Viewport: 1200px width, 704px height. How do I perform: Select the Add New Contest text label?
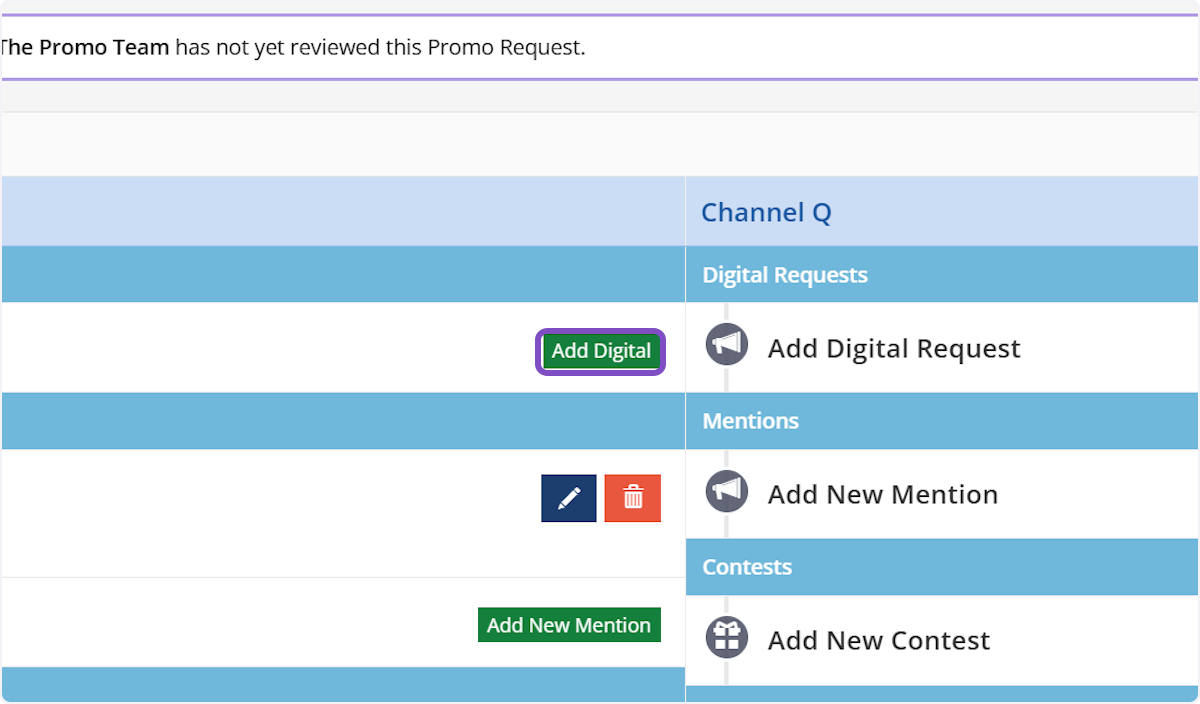coord(879,640)
